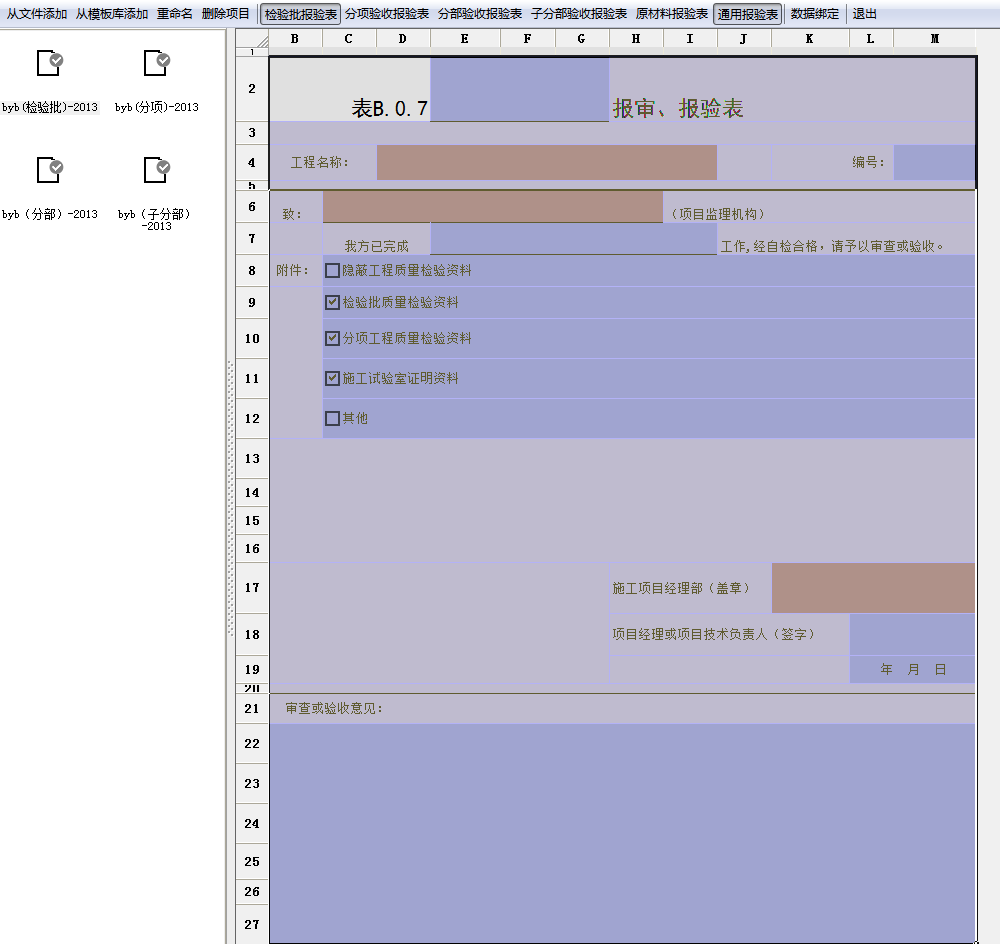Uncheck the 分项工程质量检验资料 checkbox
The image size is (1000, 944).
(x=333, y=339)
